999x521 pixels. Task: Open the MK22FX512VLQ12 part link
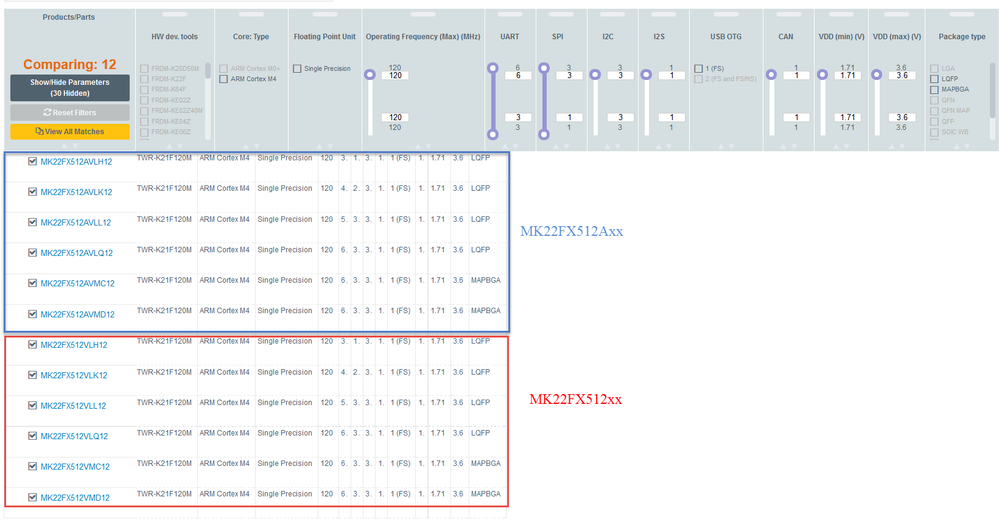point(75,436)
